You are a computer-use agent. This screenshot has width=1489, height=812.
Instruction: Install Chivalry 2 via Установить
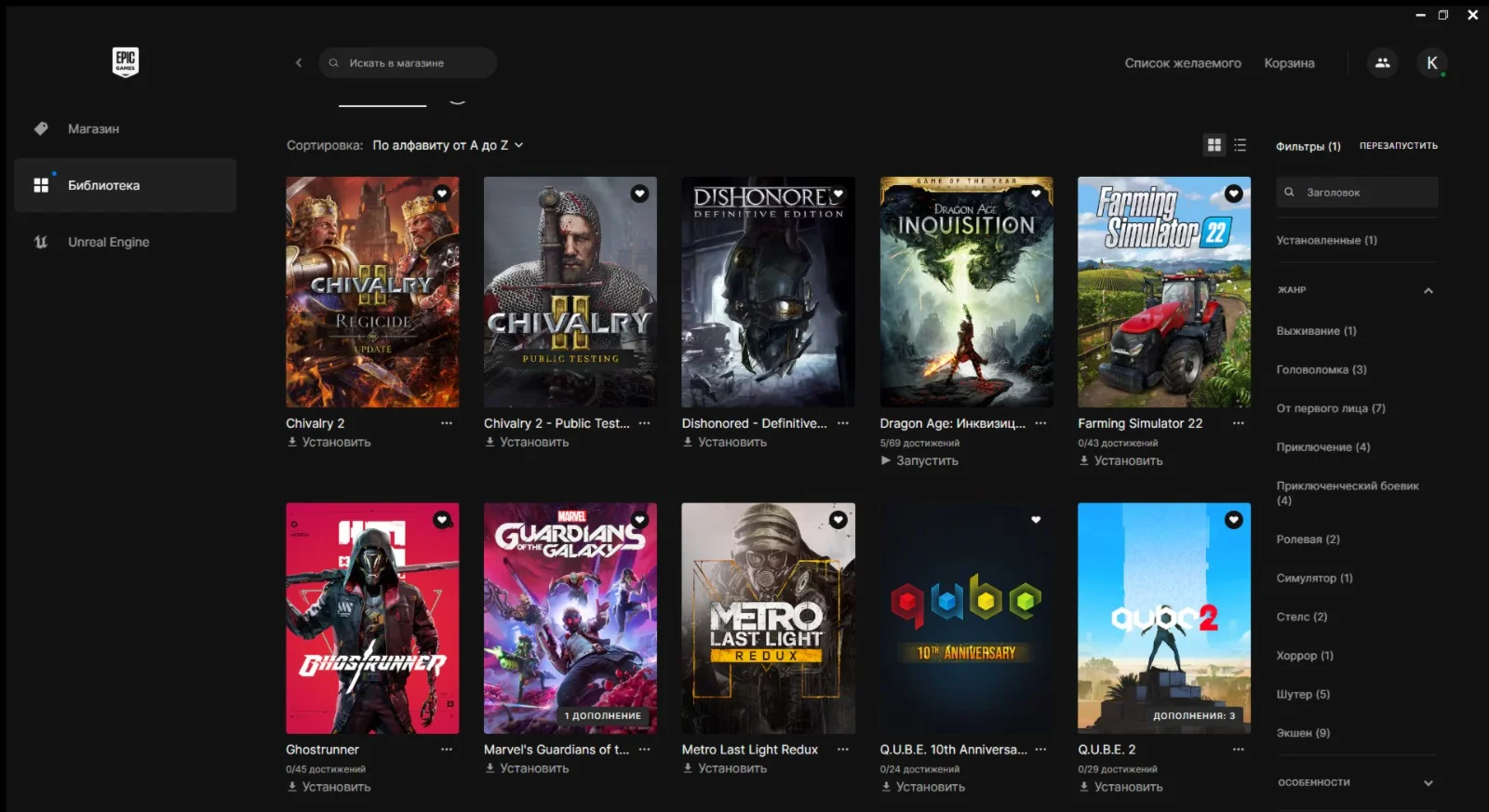click(329, 443)
